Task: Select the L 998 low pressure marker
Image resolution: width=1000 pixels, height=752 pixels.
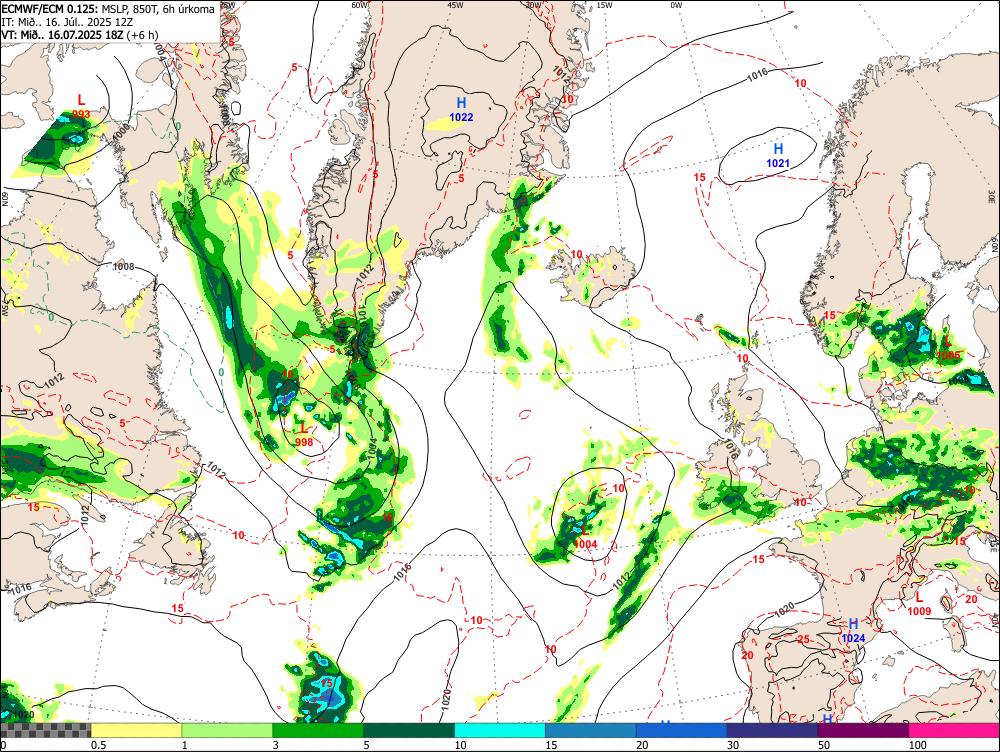Action: point(304,434)
